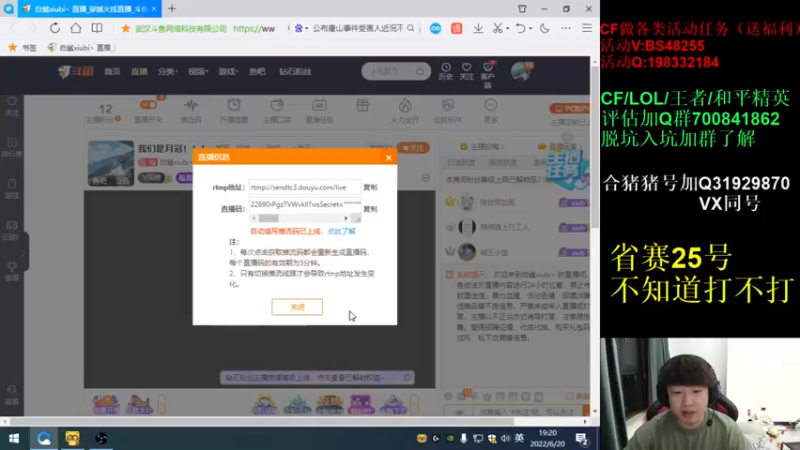Open the gift box icon

click(362, 106)
